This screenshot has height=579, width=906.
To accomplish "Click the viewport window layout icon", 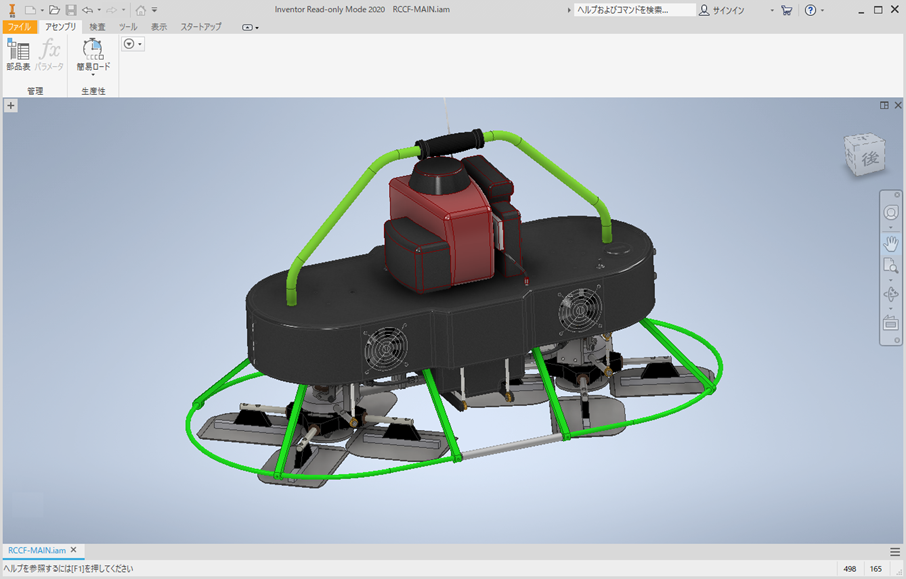I will 884,105.
